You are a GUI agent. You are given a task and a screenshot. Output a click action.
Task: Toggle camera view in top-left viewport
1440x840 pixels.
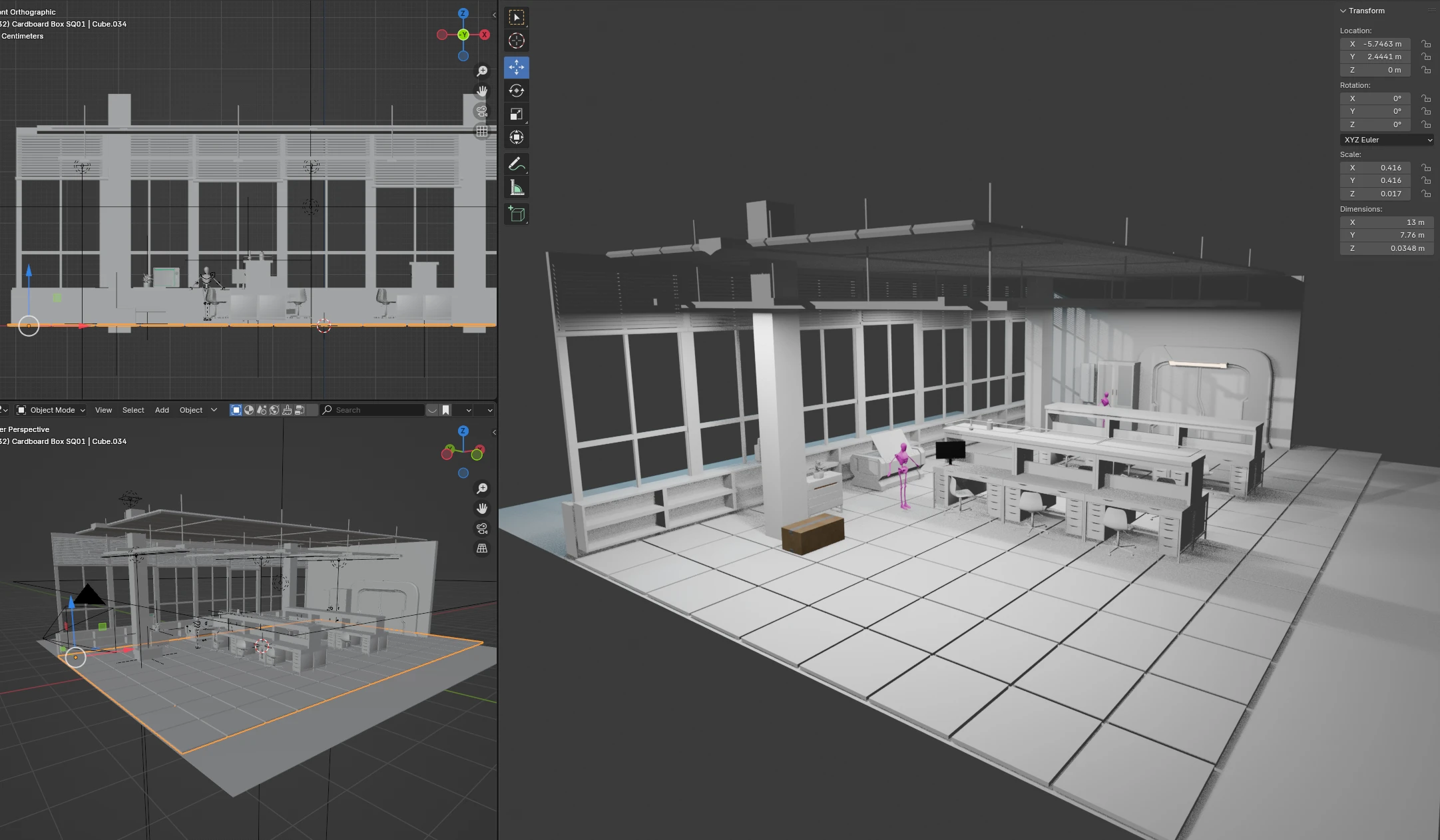[x=482, y=111]
